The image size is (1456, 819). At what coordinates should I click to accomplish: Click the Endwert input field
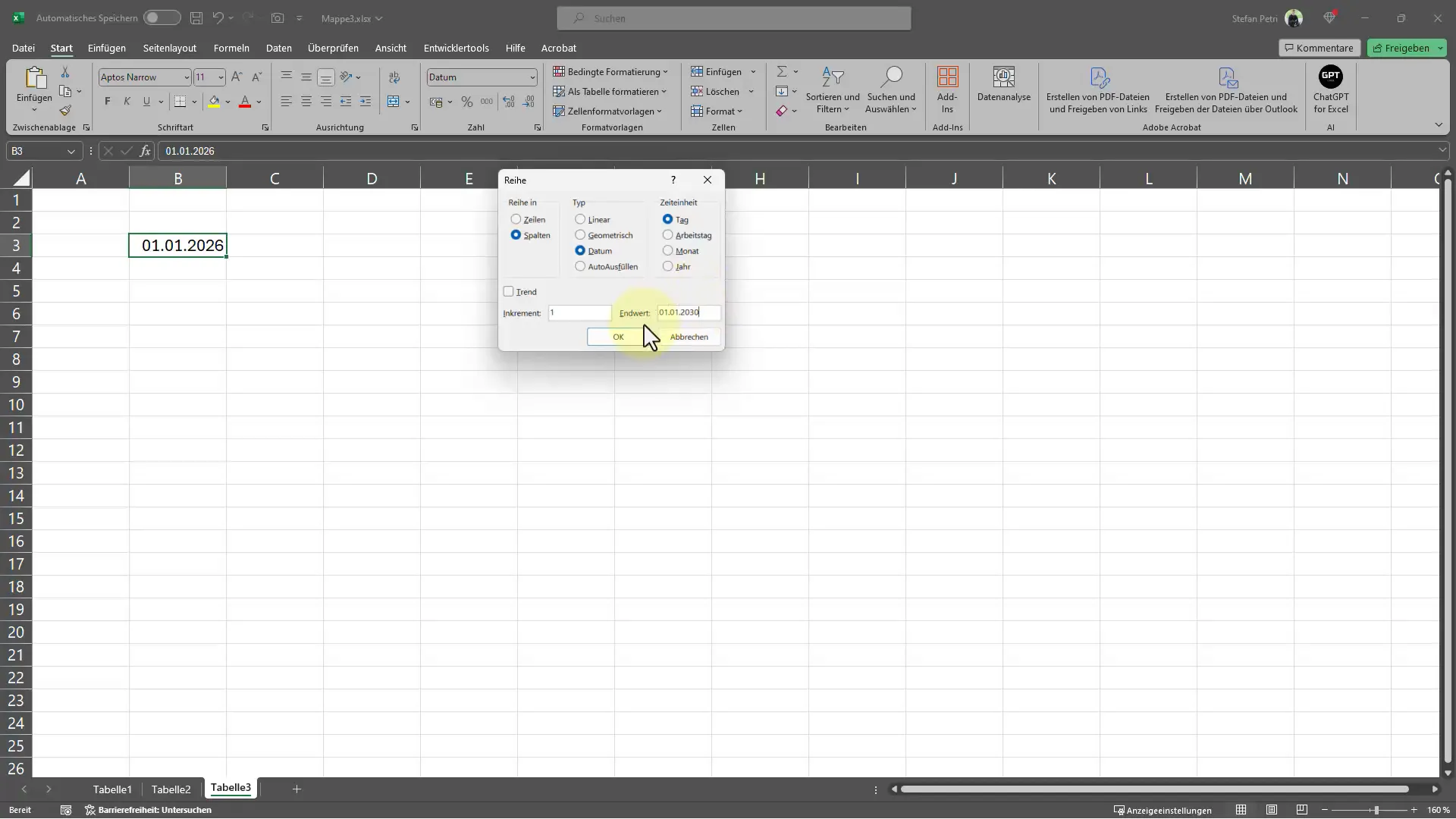pyautogui.click(x=689, y=312)
